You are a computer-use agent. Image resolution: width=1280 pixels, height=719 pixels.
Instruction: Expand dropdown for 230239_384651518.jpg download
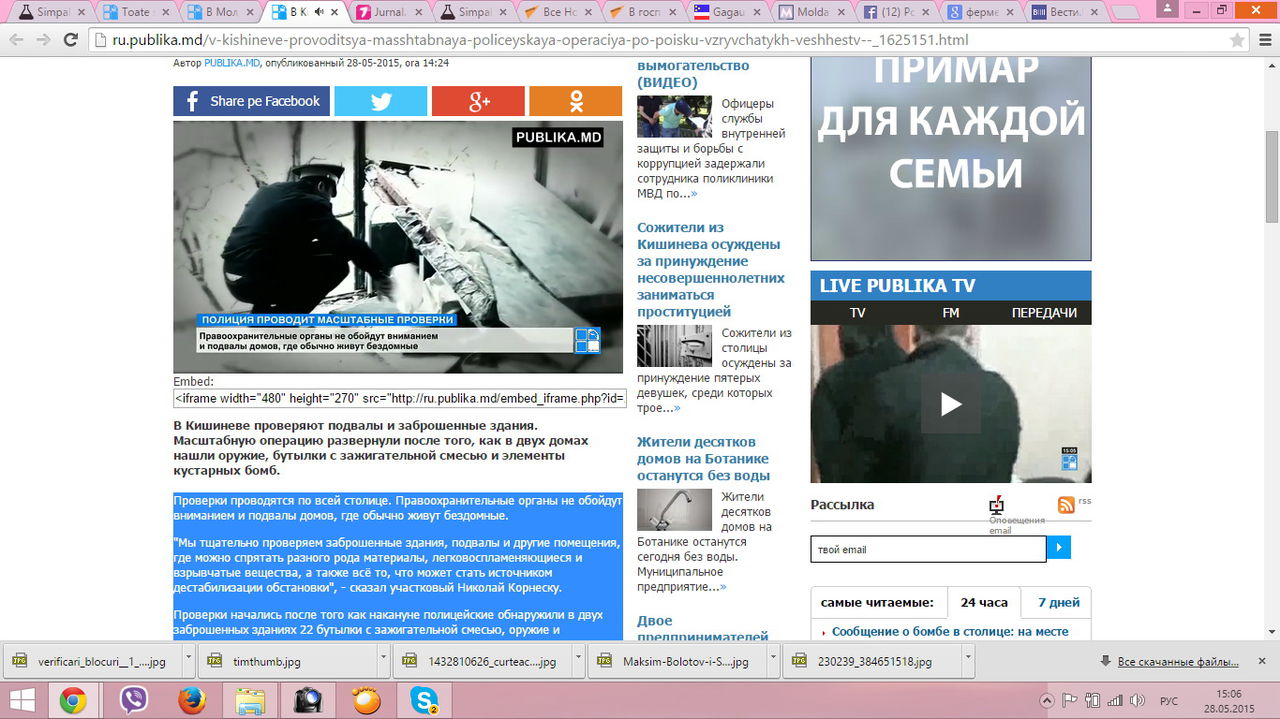point(967,661)
